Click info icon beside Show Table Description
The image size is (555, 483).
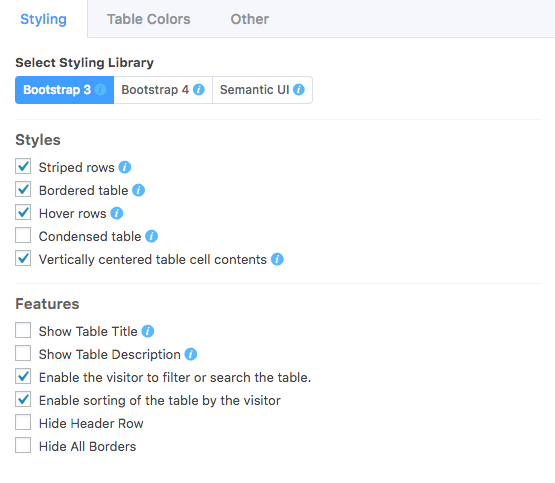pos(191,354)
